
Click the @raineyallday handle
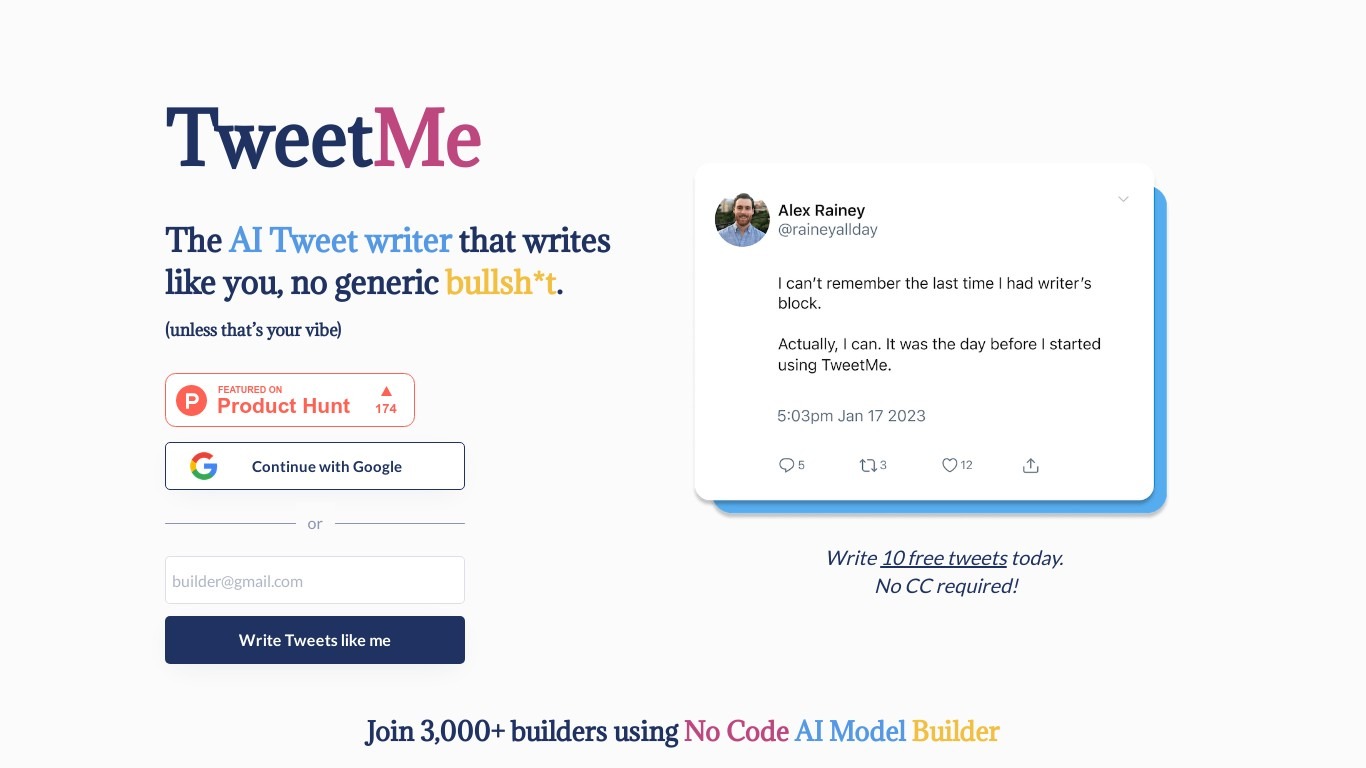click(828, 229)
